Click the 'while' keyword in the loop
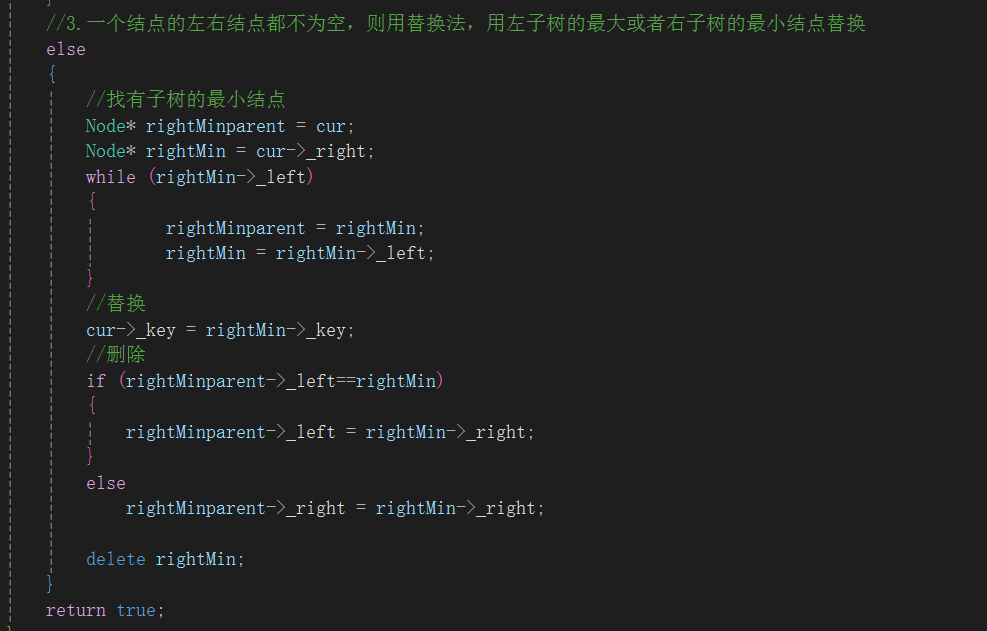 click(x=111, y=177)
